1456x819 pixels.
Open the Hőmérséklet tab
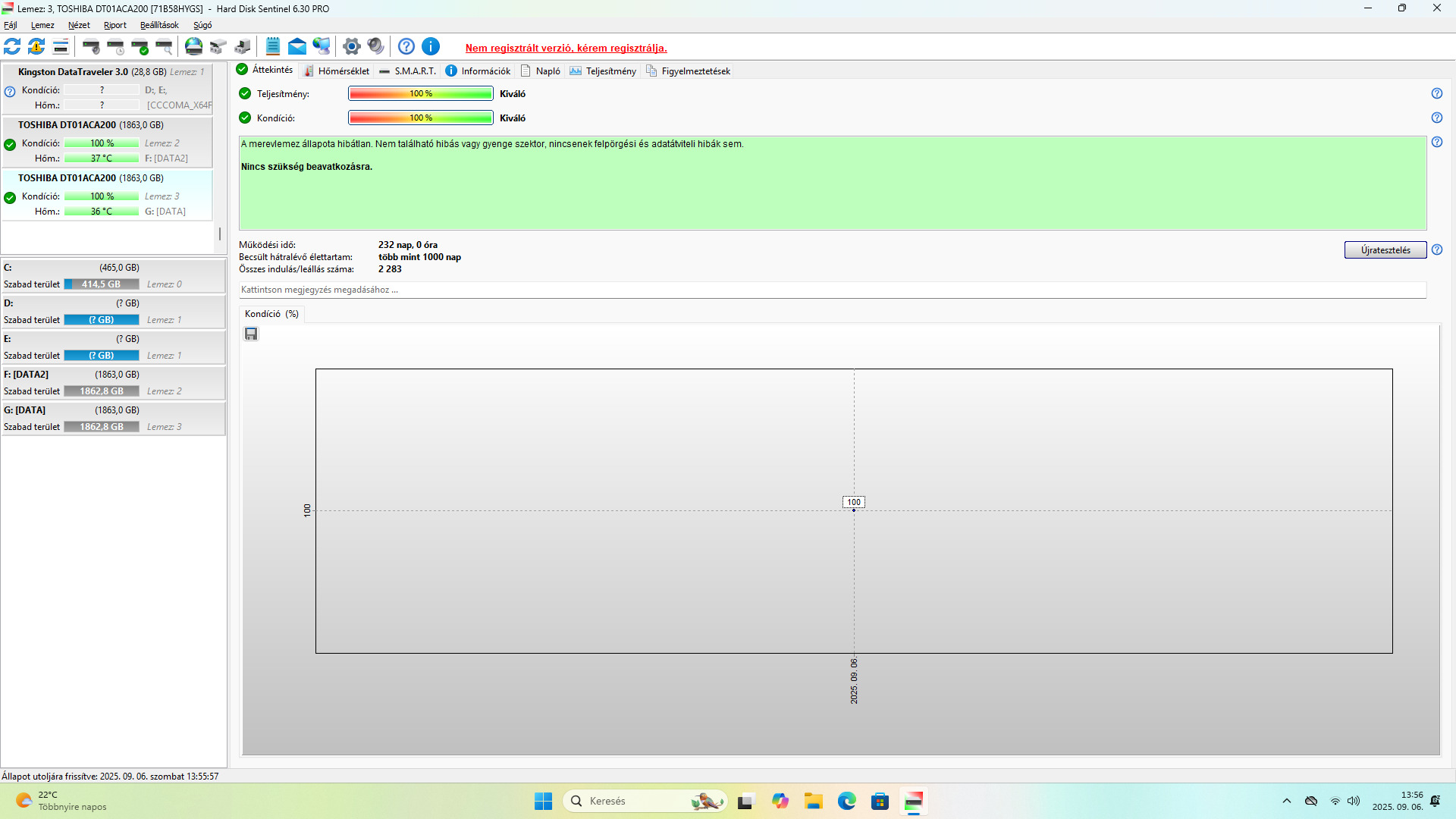(337, 71)
